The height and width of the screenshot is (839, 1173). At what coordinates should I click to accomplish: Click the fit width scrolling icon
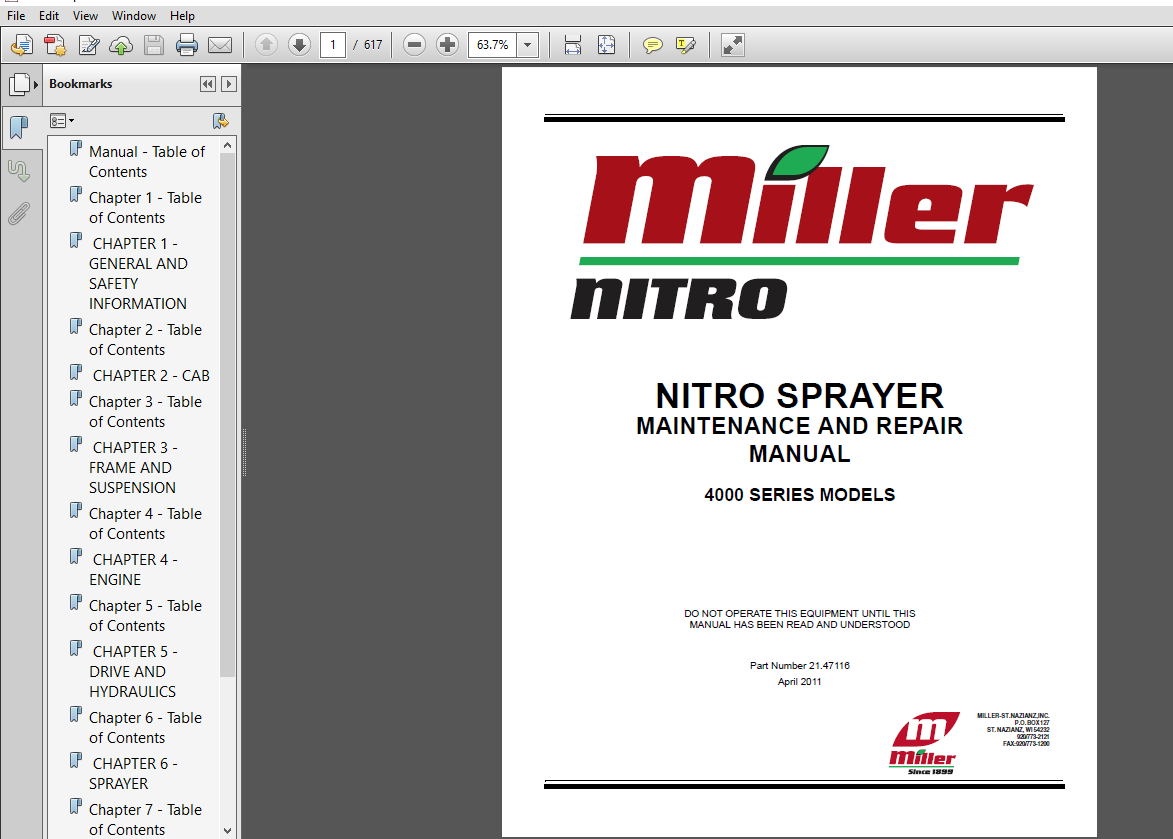tap(573, 46)
